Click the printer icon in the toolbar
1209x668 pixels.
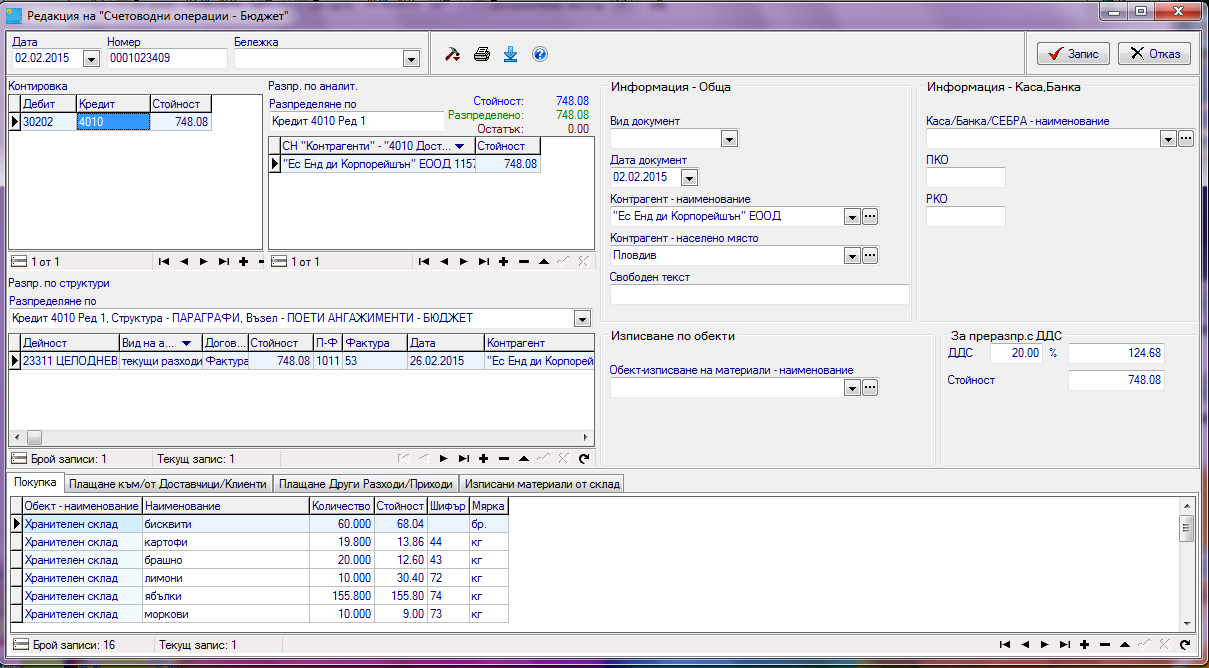(481, 55)
